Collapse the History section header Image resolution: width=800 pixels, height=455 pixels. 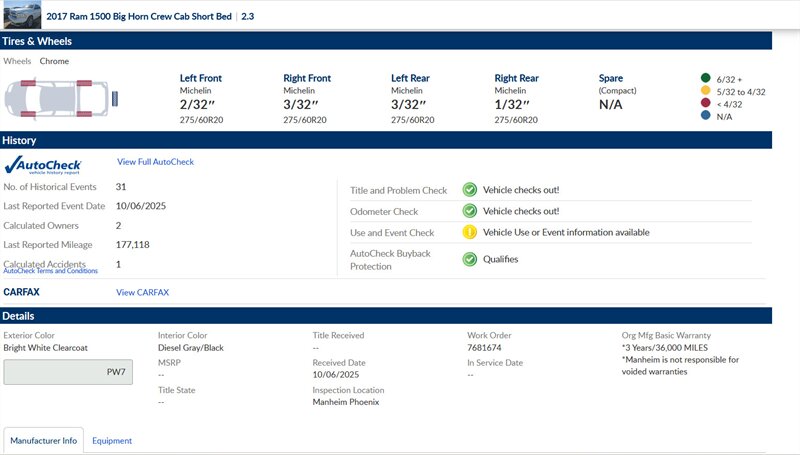(x=385, y=141)
